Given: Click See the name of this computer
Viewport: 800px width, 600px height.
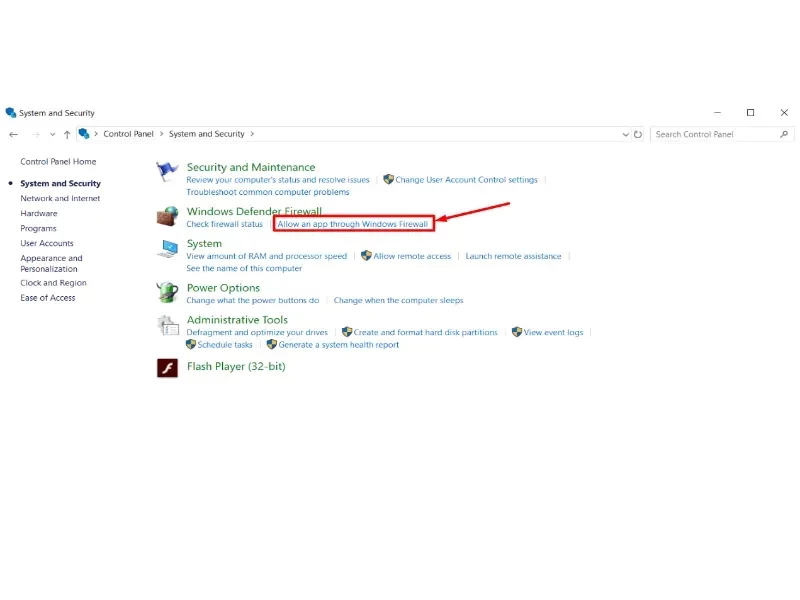Looking at the screenshot, I should coord(244,268).
